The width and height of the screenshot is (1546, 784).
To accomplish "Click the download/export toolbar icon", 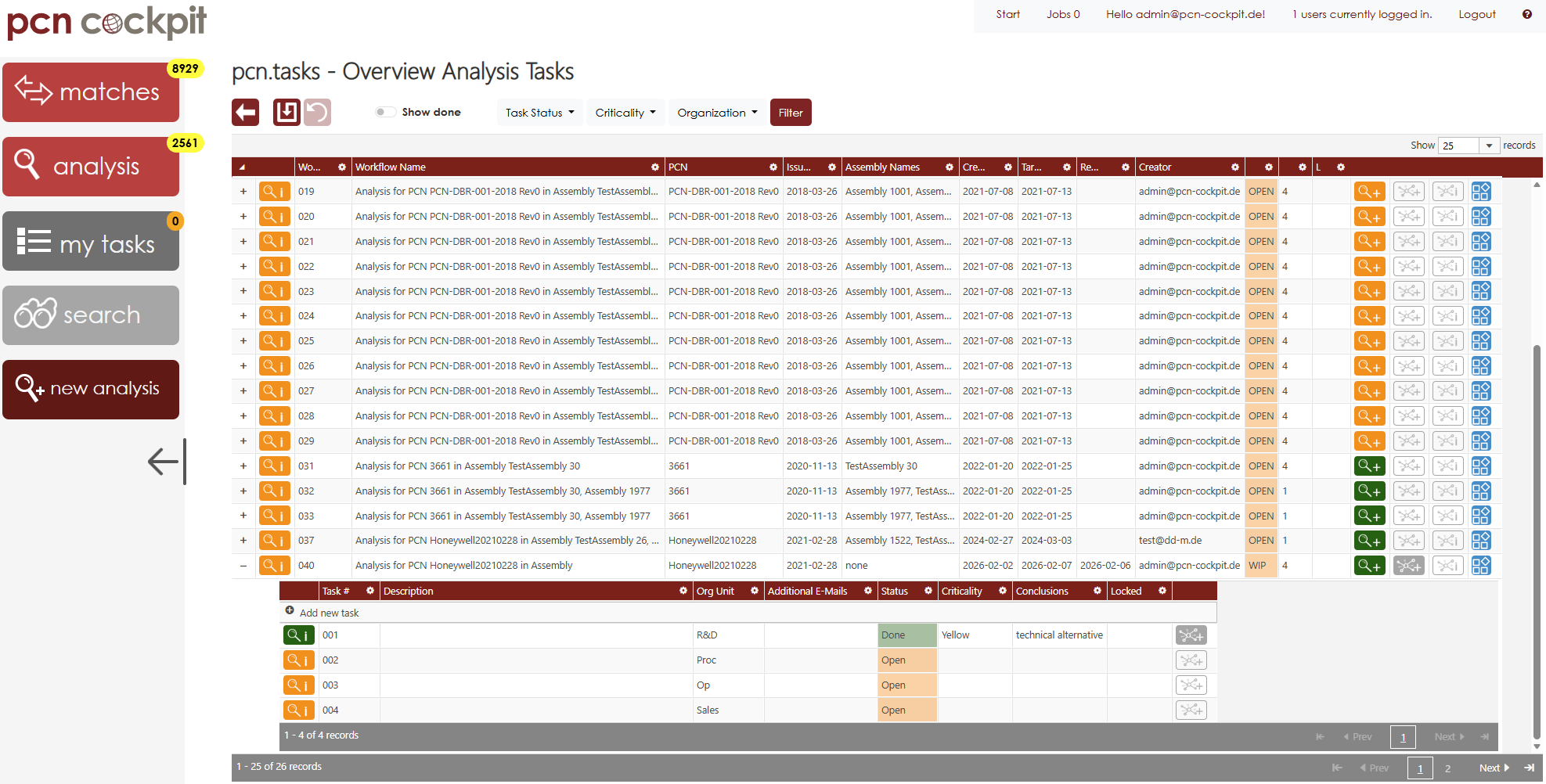I will point(286,113).
